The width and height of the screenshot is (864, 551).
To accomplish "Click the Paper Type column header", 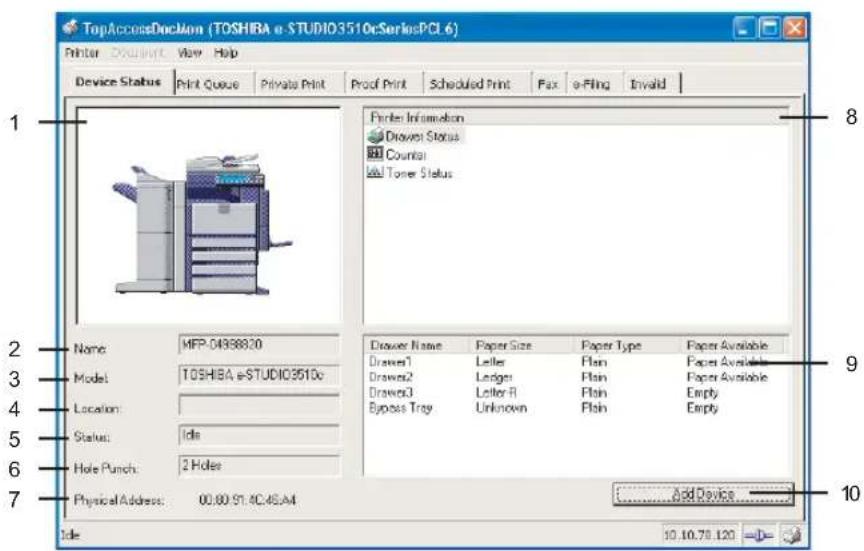I will pyautogui.click(x=628, y=345).
